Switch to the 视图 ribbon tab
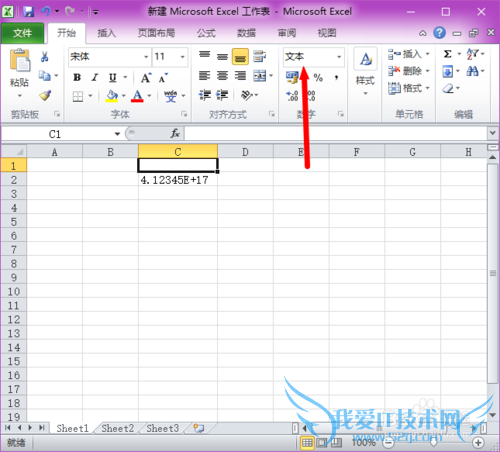500x452 pixels. pos(327,33)
